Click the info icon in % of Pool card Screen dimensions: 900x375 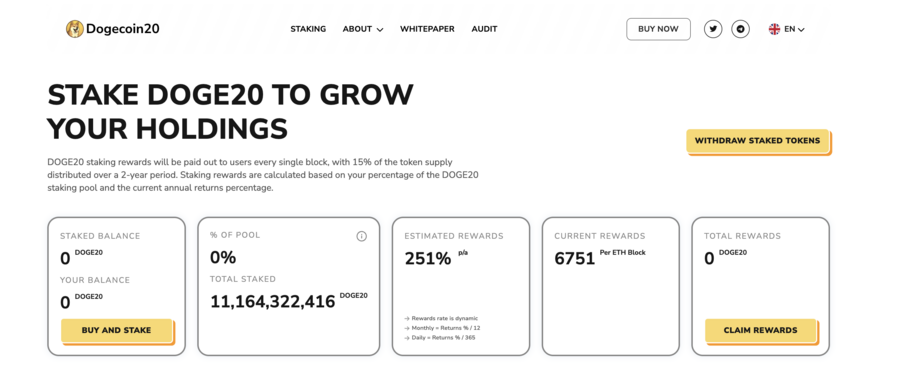(362, 236)
